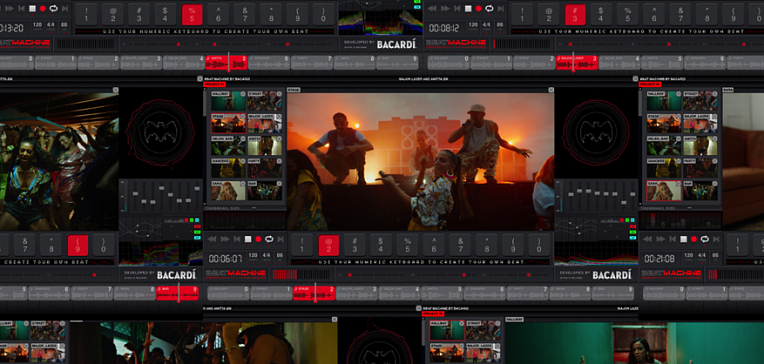This screenshot has width=764, height=364.
Task: Toggle record in the 00:21:08 window
Action: click(x=694, y=239)
